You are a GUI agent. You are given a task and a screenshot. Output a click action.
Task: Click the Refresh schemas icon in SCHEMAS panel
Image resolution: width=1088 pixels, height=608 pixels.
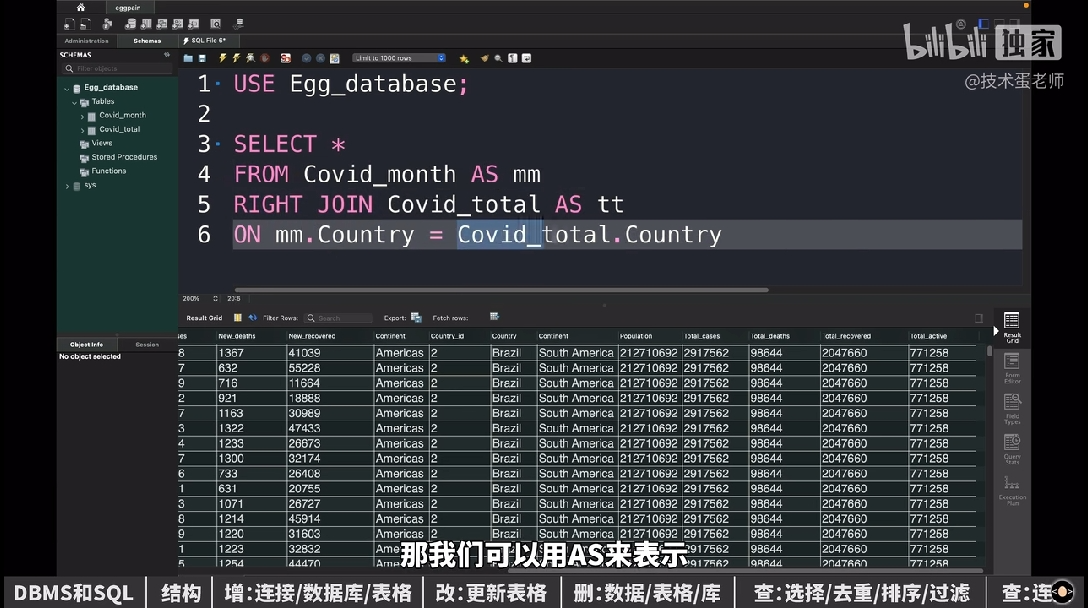coord(166,56)
